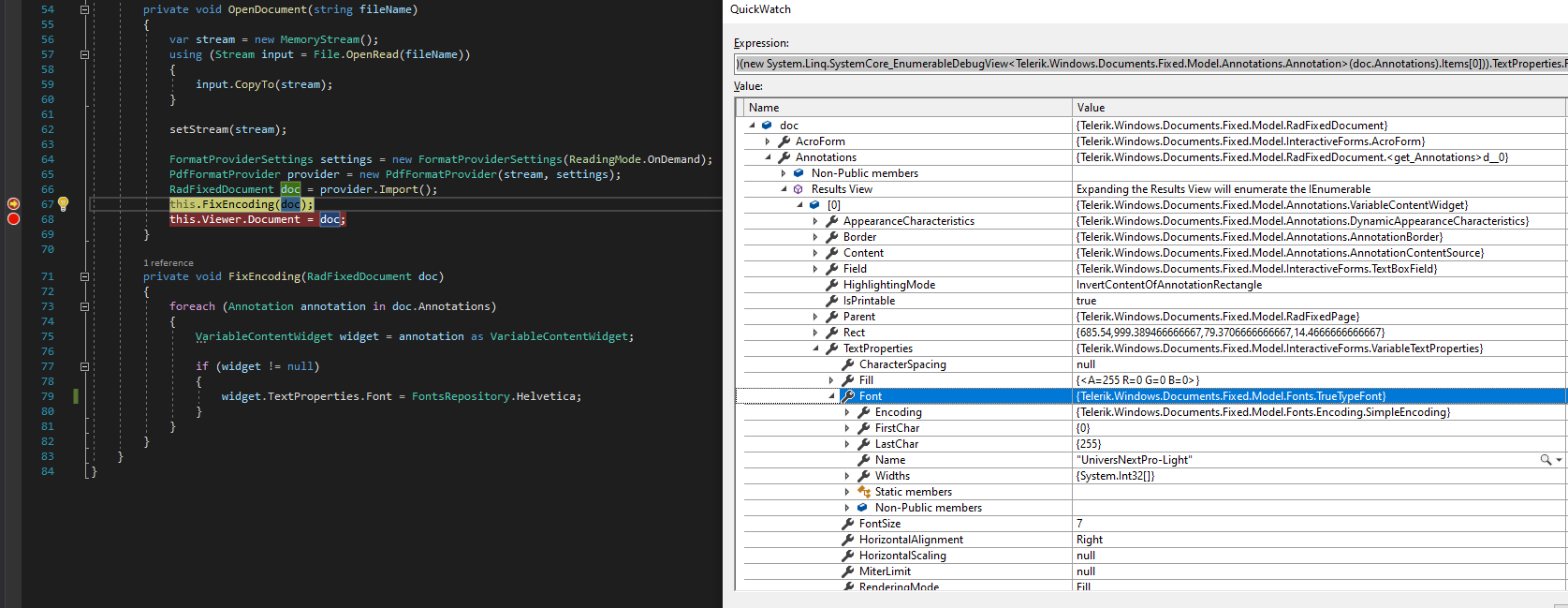Open the "1 reference" CodeLens link
Viewport: 1568px width, 608px height.
(169, 263)
